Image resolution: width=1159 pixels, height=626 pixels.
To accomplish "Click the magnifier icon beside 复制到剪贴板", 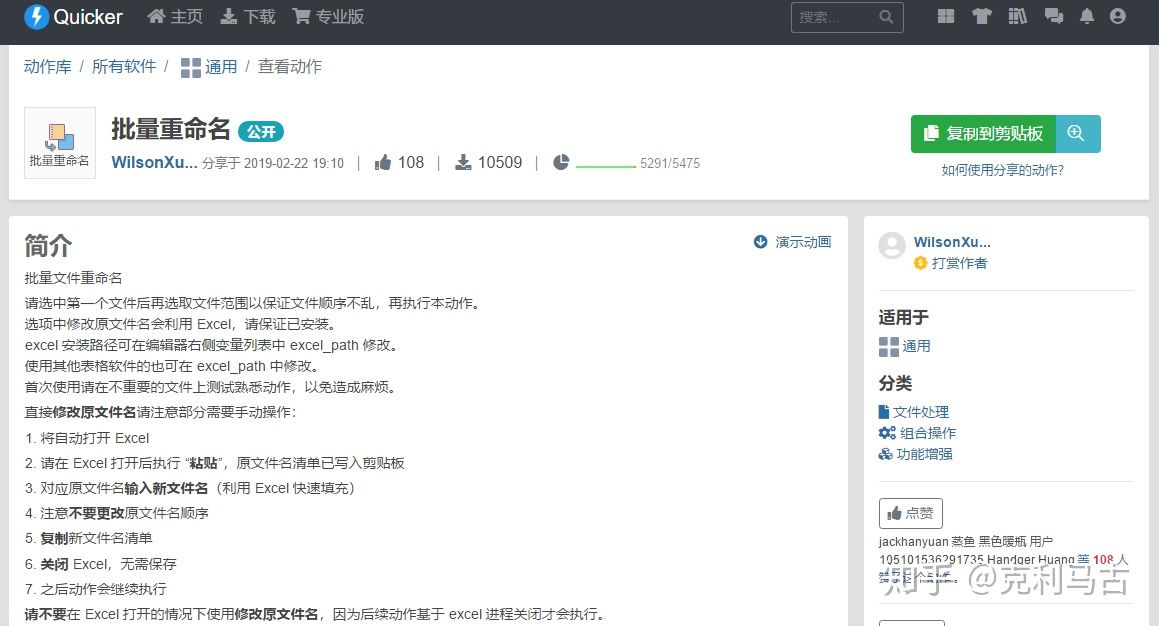I will click(x=1078, y=132).
